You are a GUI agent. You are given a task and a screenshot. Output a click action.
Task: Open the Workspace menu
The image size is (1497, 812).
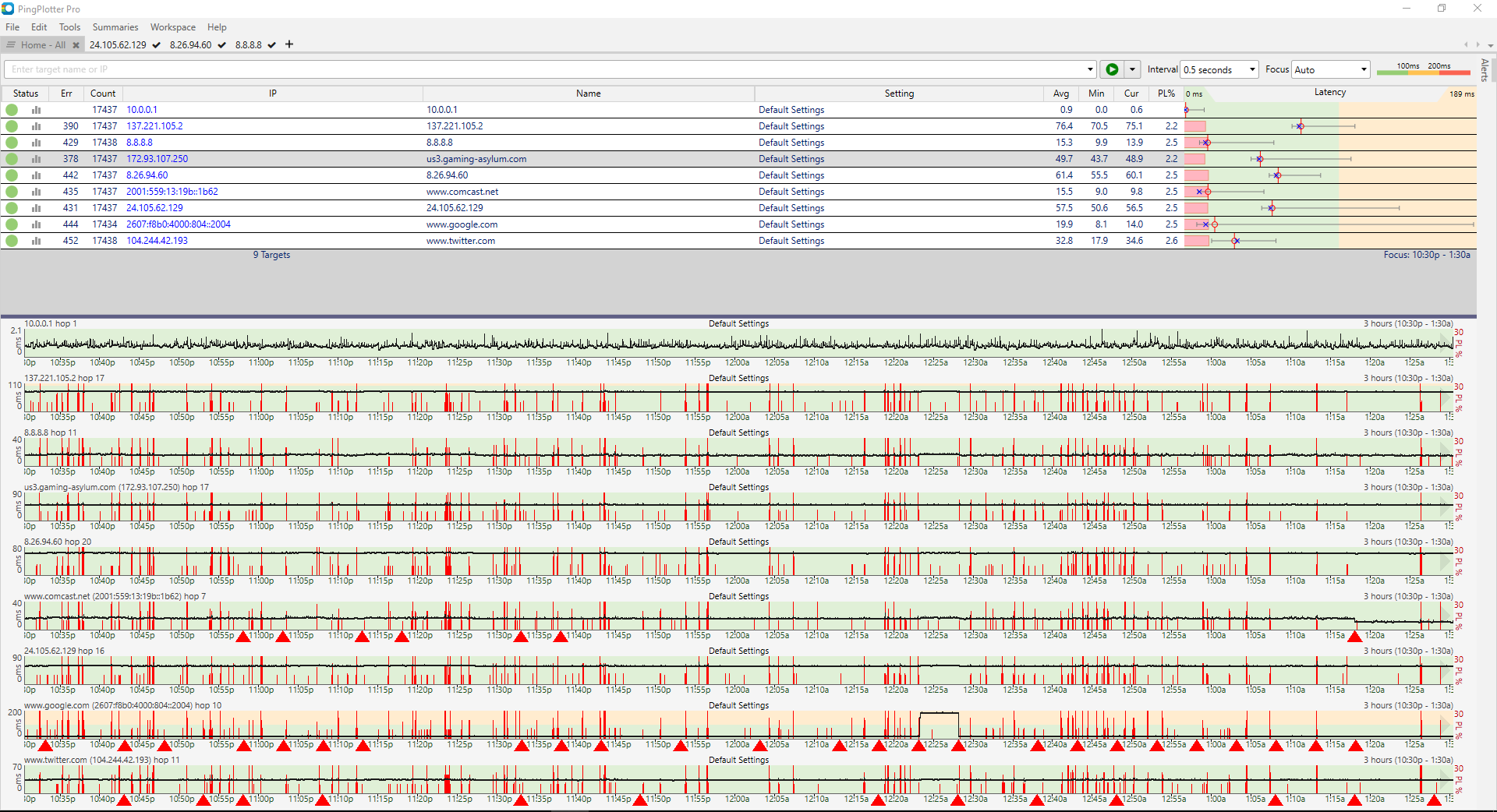point(173,27)
